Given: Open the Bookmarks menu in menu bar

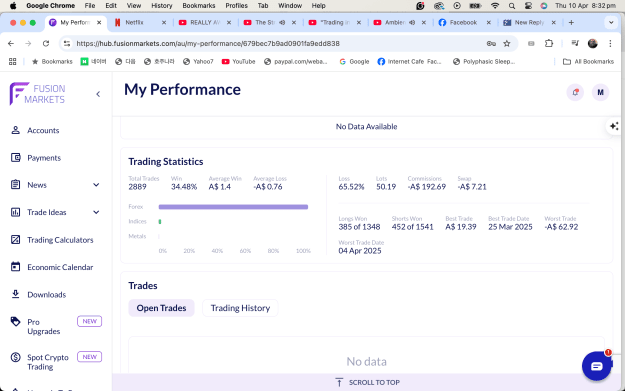Looking at the screenshot, I should click(x=199, y=6).
